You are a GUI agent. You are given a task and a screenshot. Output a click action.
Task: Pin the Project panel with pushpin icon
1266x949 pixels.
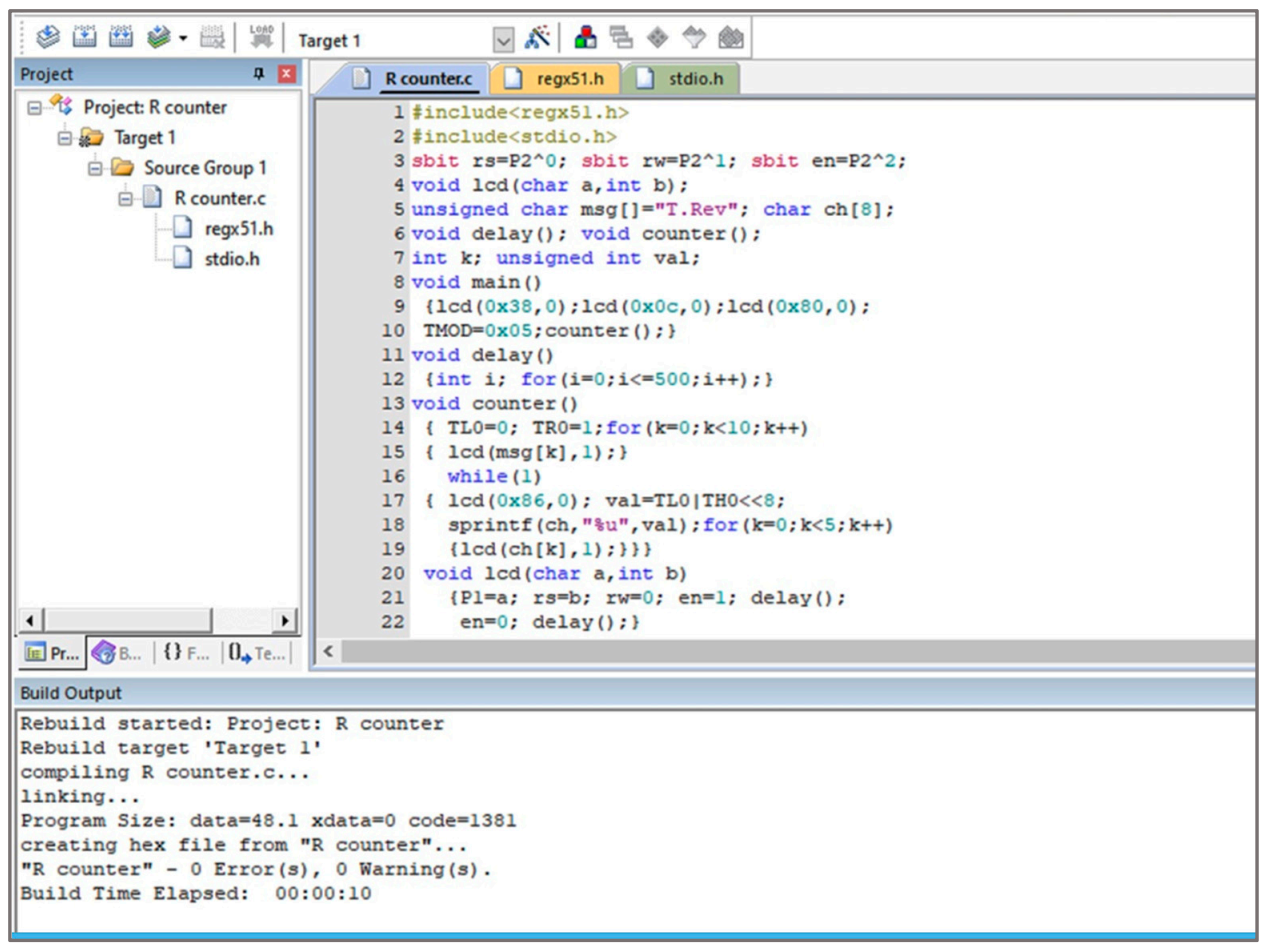pos(259,74)
